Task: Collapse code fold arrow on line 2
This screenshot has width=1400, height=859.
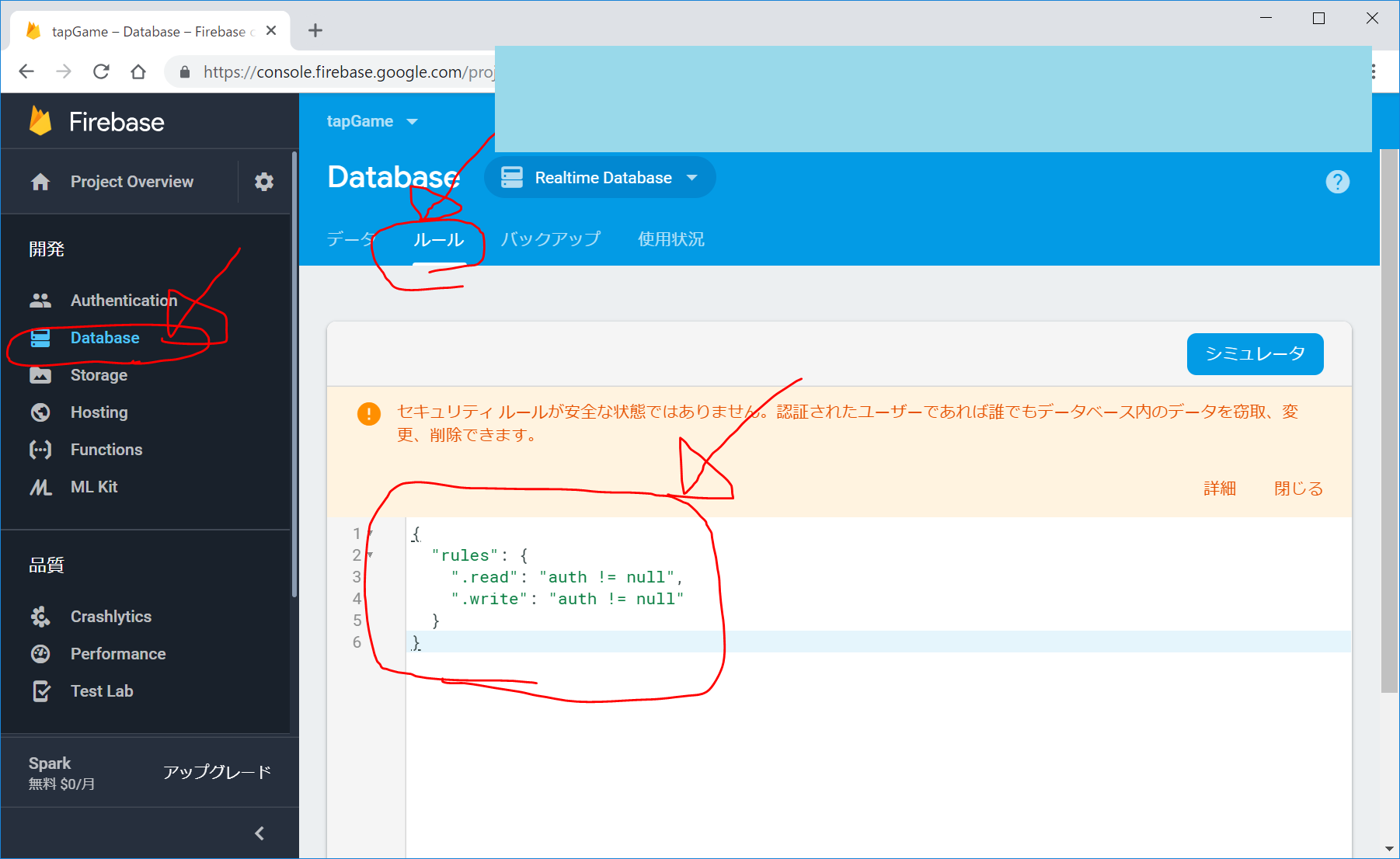Action: coord(370,555)
